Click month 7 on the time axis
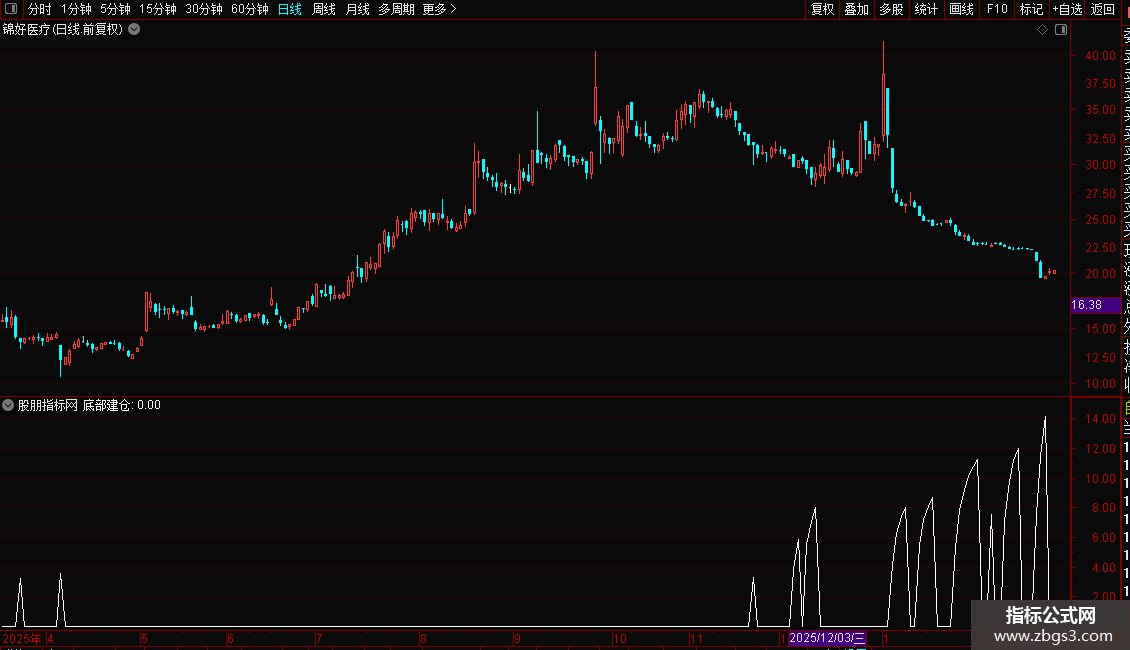Image resolution: width=1130 pixels, height=650 pixels. click(319, 638)
